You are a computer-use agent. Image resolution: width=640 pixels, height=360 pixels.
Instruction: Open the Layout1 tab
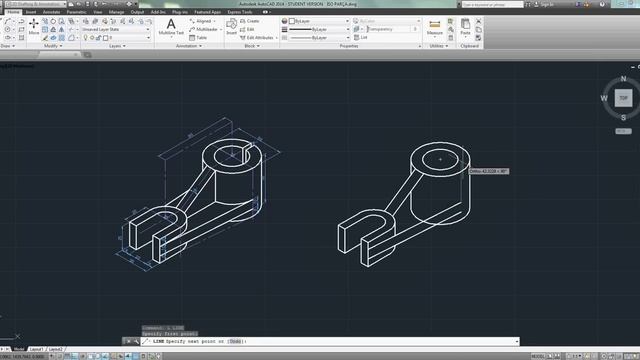tap(36, 349)
